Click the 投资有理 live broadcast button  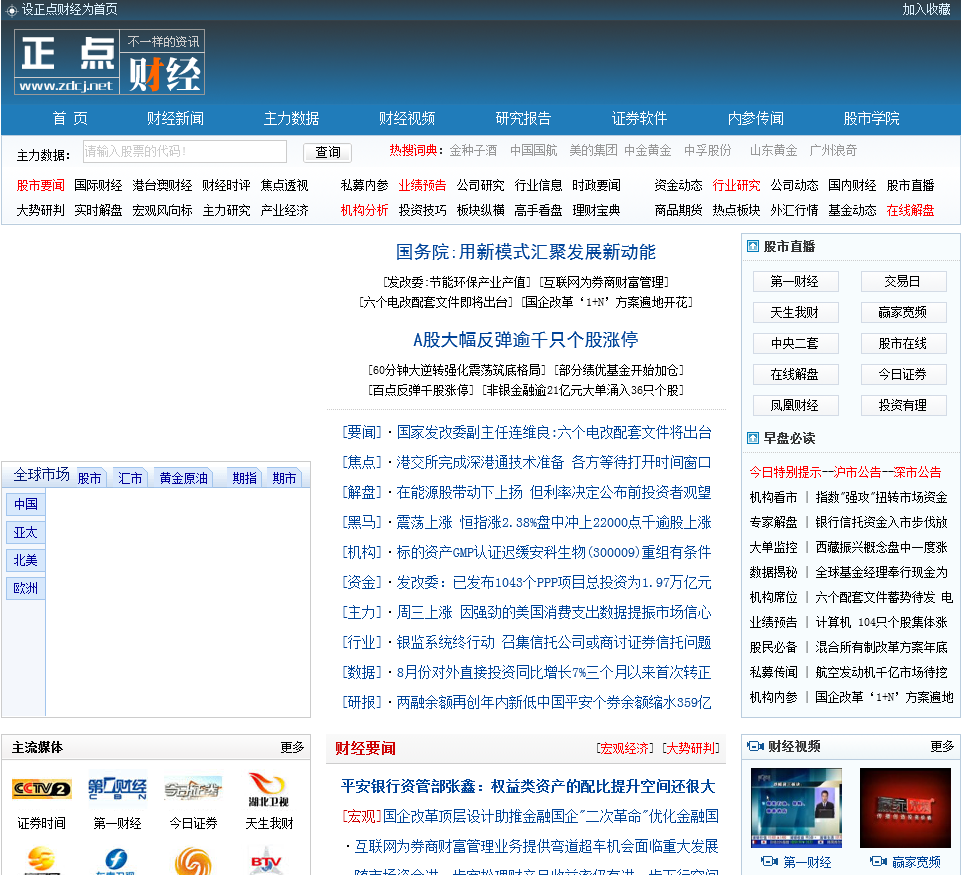point(904,405)
